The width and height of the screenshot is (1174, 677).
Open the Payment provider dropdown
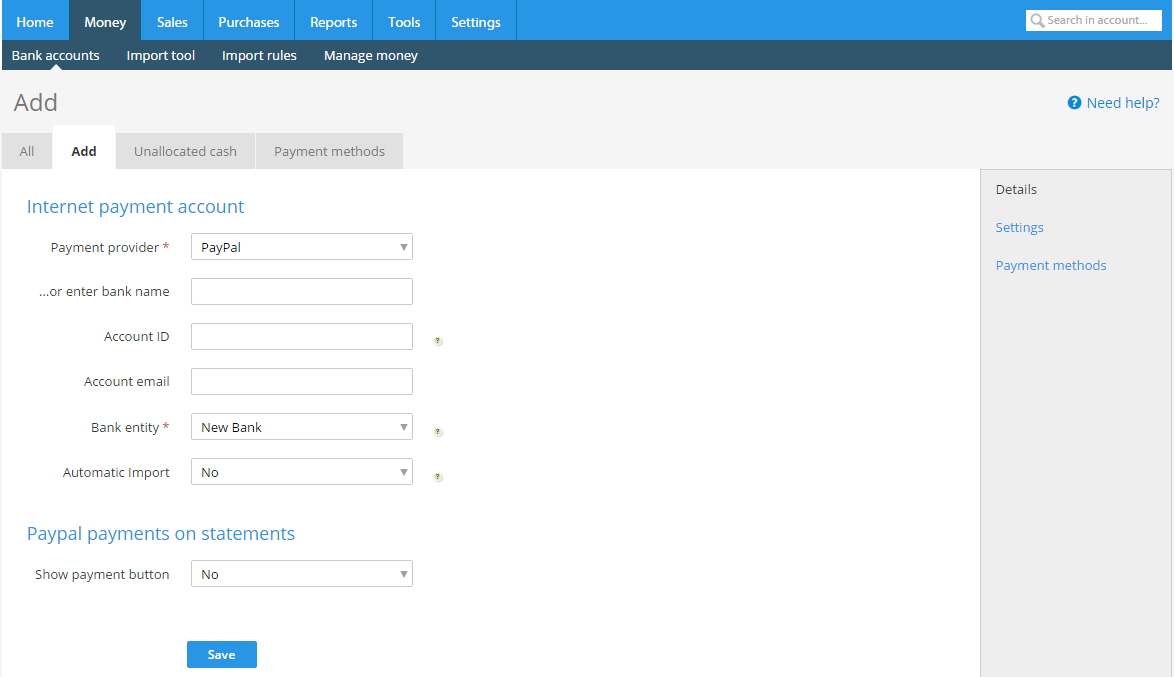click(x=301, y=247)
